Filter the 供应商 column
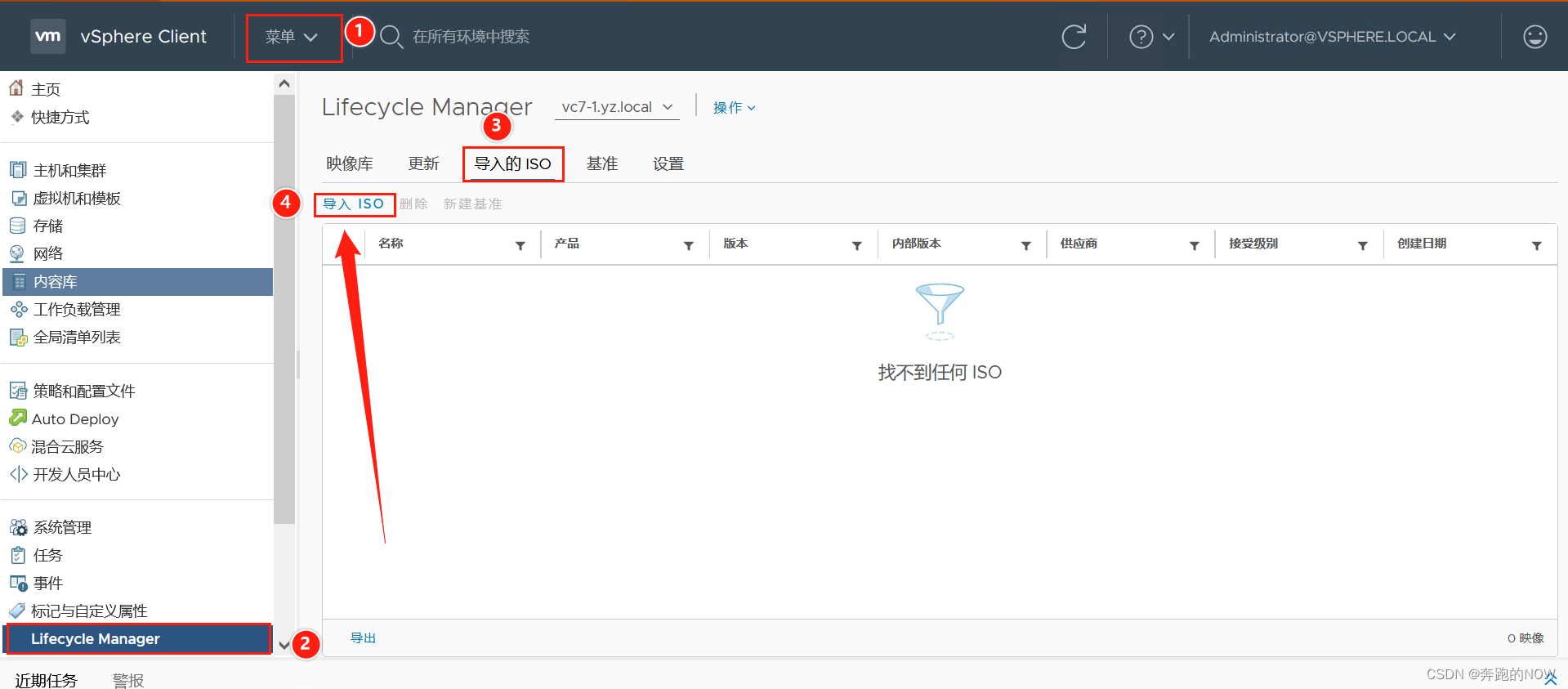 [1195, 245]
